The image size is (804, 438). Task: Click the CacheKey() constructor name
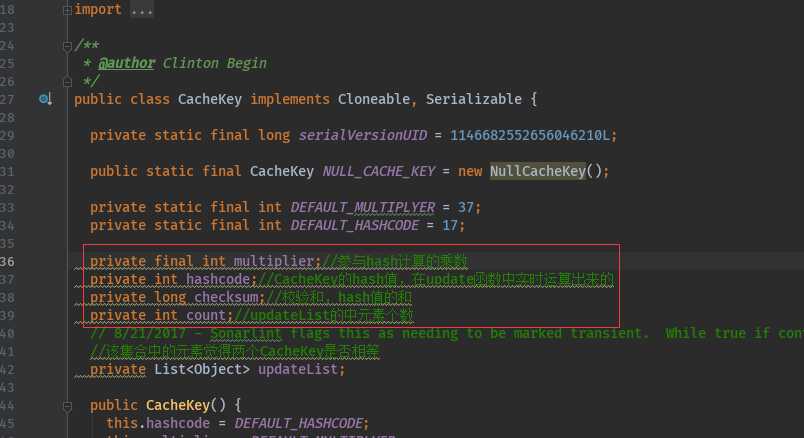(x=178, y=406)
